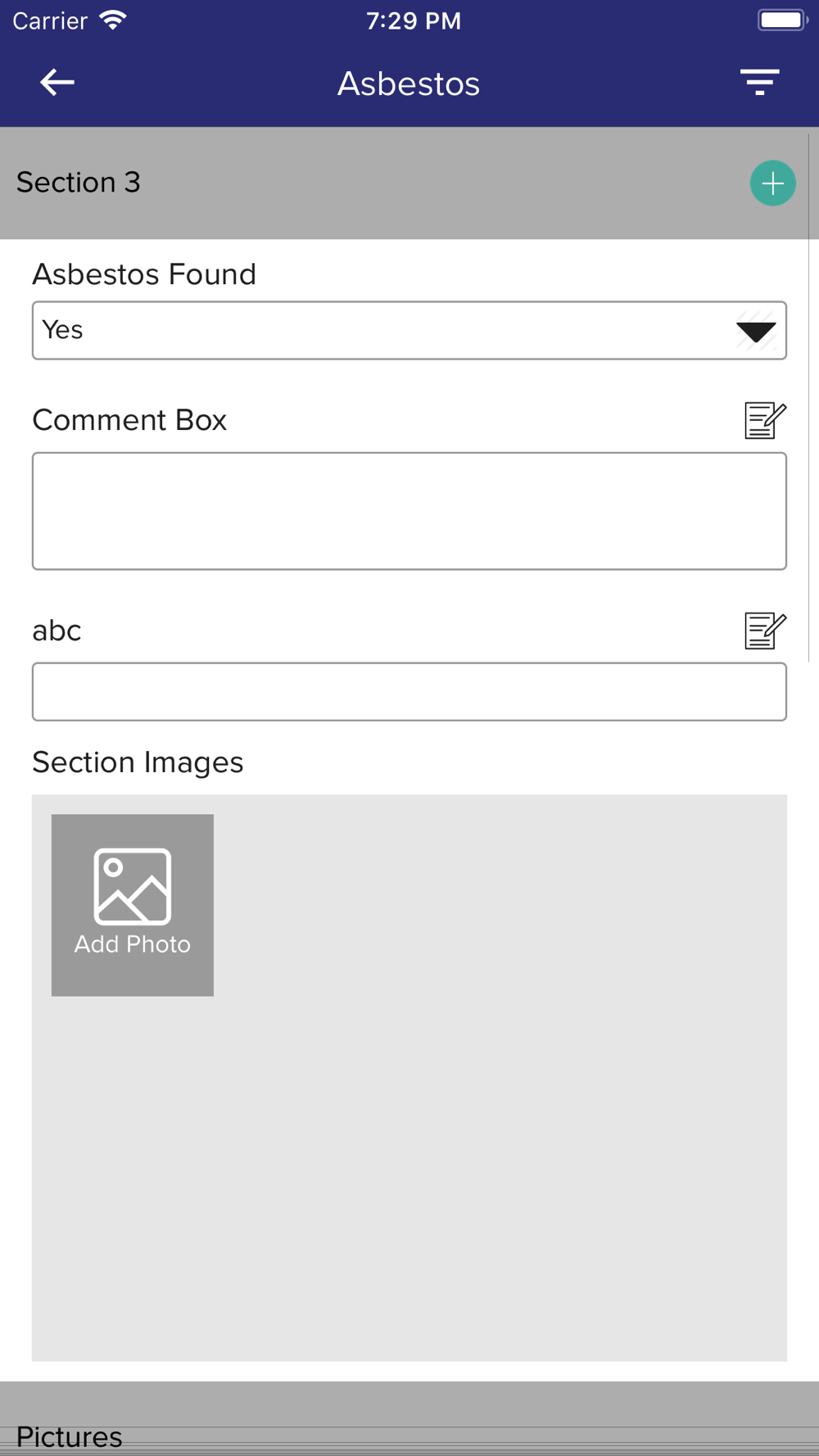This screenshot has height=1456, width=819.
Task: Expand the Pictures section header
Action: coord(409,1418)
